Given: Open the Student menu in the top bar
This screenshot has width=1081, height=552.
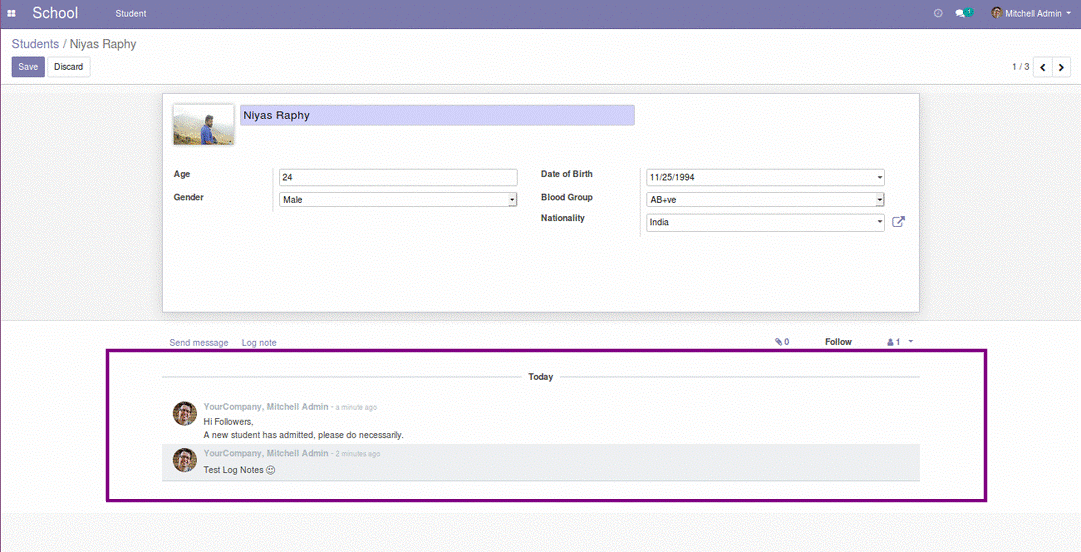Looking at the screenshot, I should click(x=131, y=14).
